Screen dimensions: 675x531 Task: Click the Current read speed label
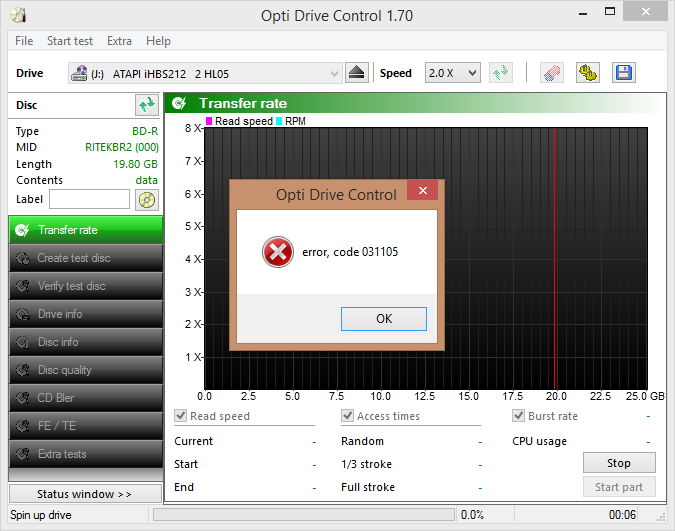194,441
